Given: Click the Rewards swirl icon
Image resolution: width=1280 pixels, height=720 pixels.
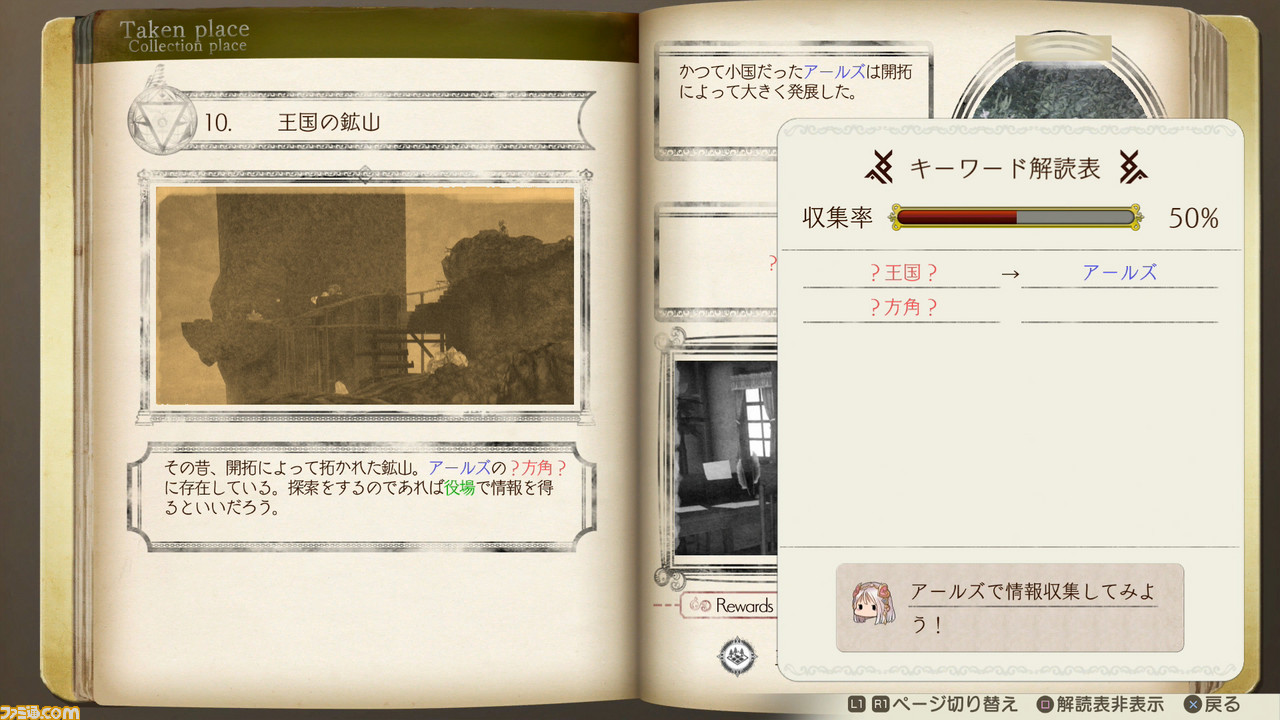Looking at the screenshot, I should (699, 606).
